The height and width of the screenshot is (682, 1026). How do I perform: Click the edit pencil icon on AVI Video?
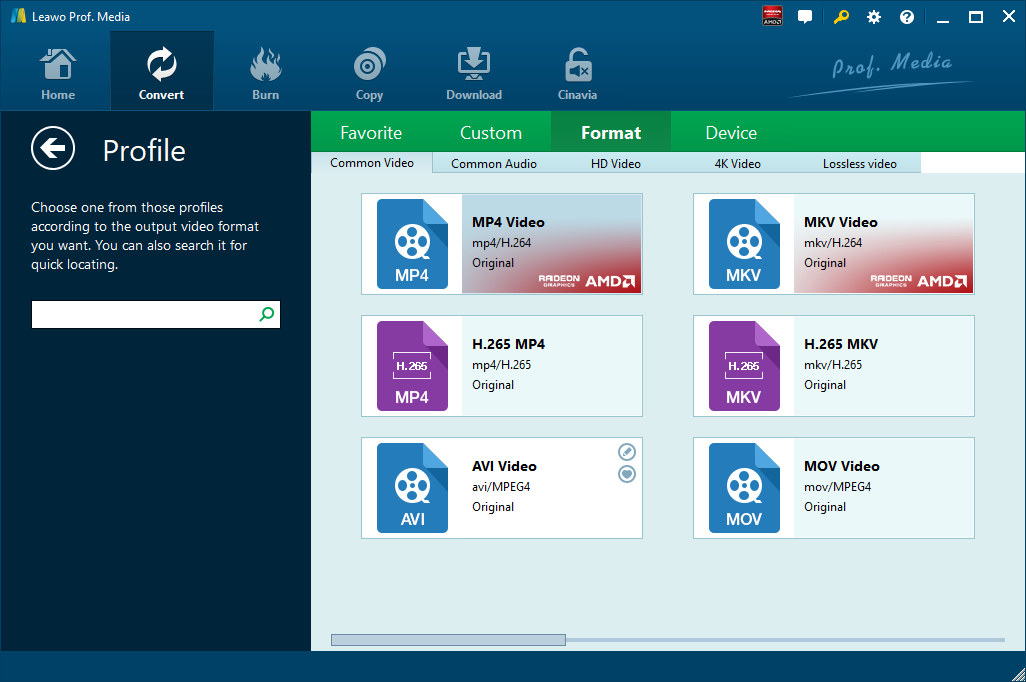[627, 452]
